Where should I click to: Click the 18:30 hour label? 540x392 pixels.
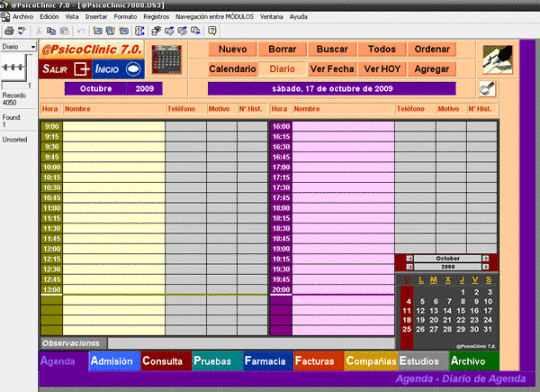click(281, 228)
